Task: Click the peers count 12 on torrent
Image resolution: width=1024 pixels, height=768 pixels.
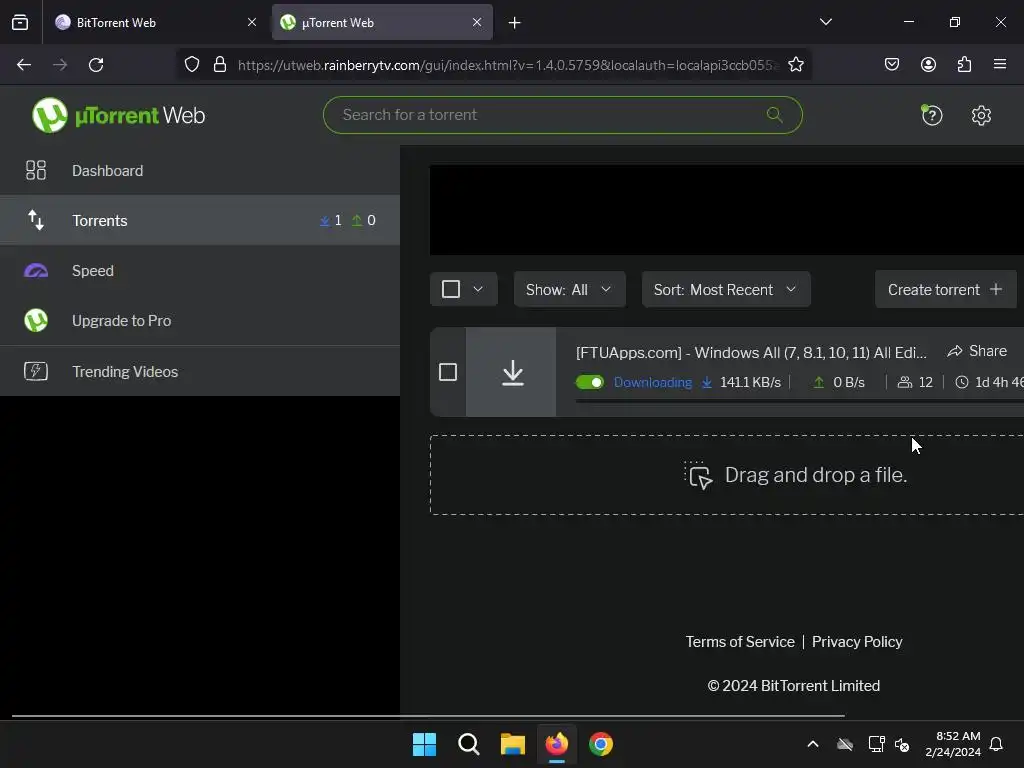Action: click(916, 382)
